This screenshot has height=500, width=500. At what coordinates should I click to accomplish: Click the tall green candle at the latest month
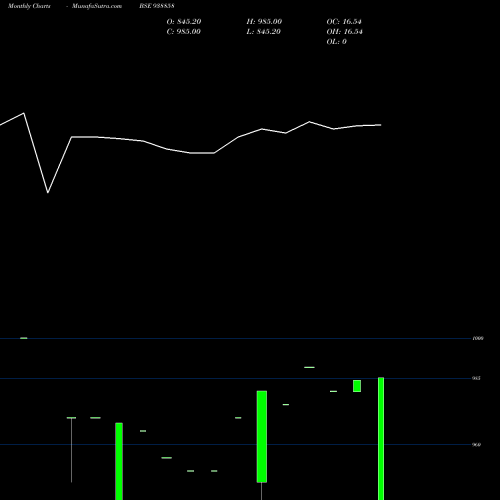(x=381, y=439)
